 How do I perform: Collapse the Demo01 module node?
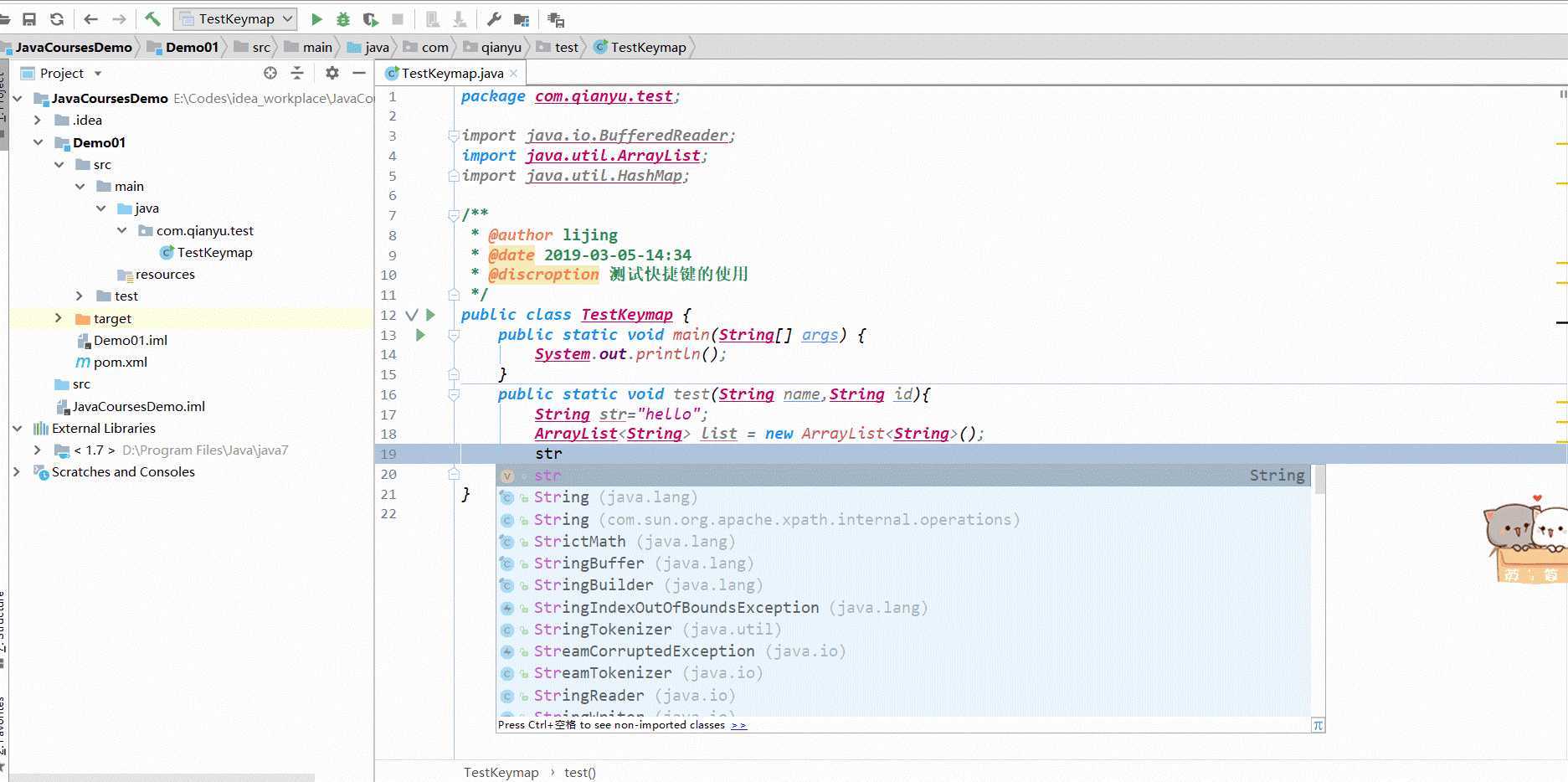39,142
